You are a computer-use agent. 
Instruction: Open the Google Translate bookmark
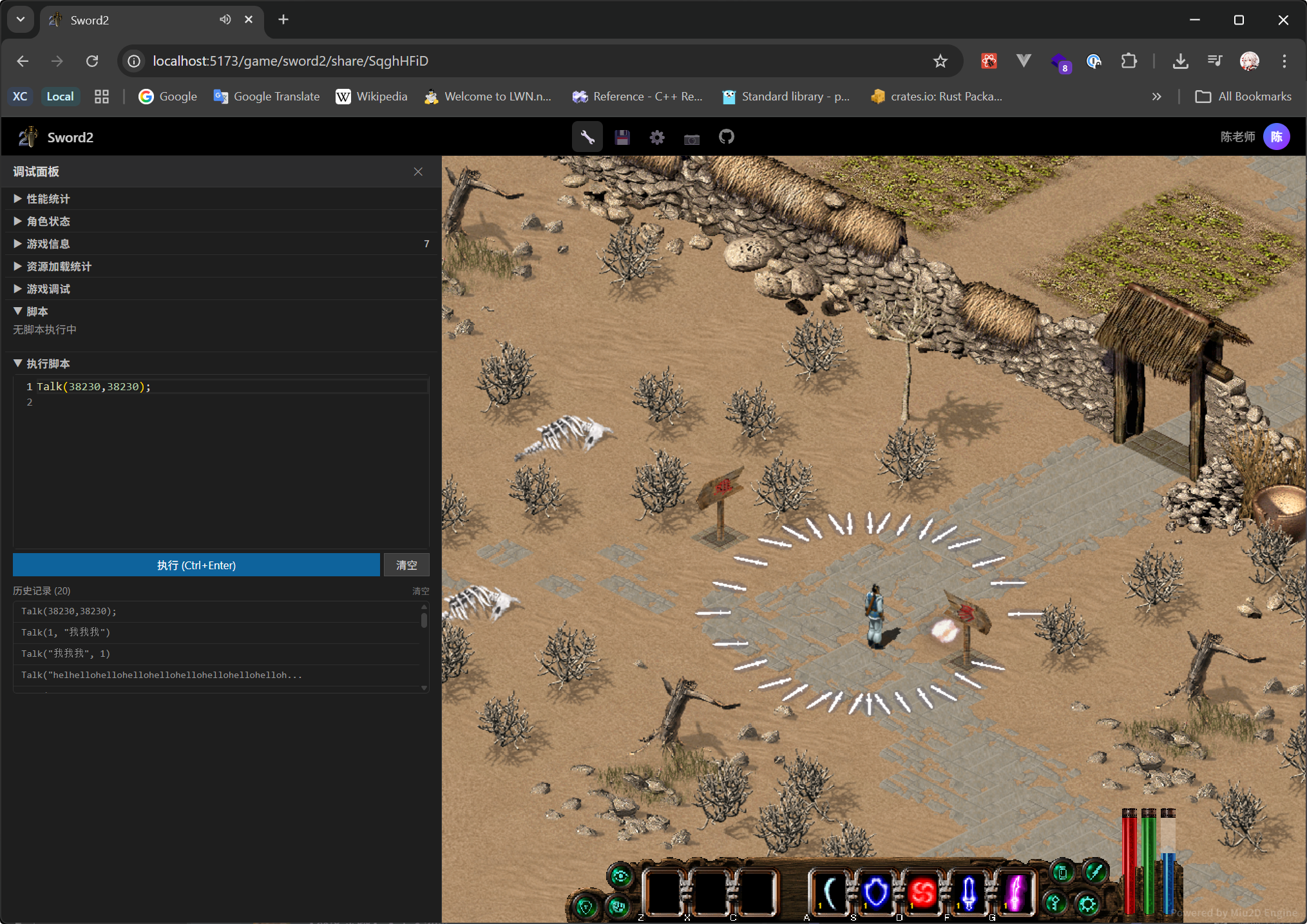click(267, 97)
